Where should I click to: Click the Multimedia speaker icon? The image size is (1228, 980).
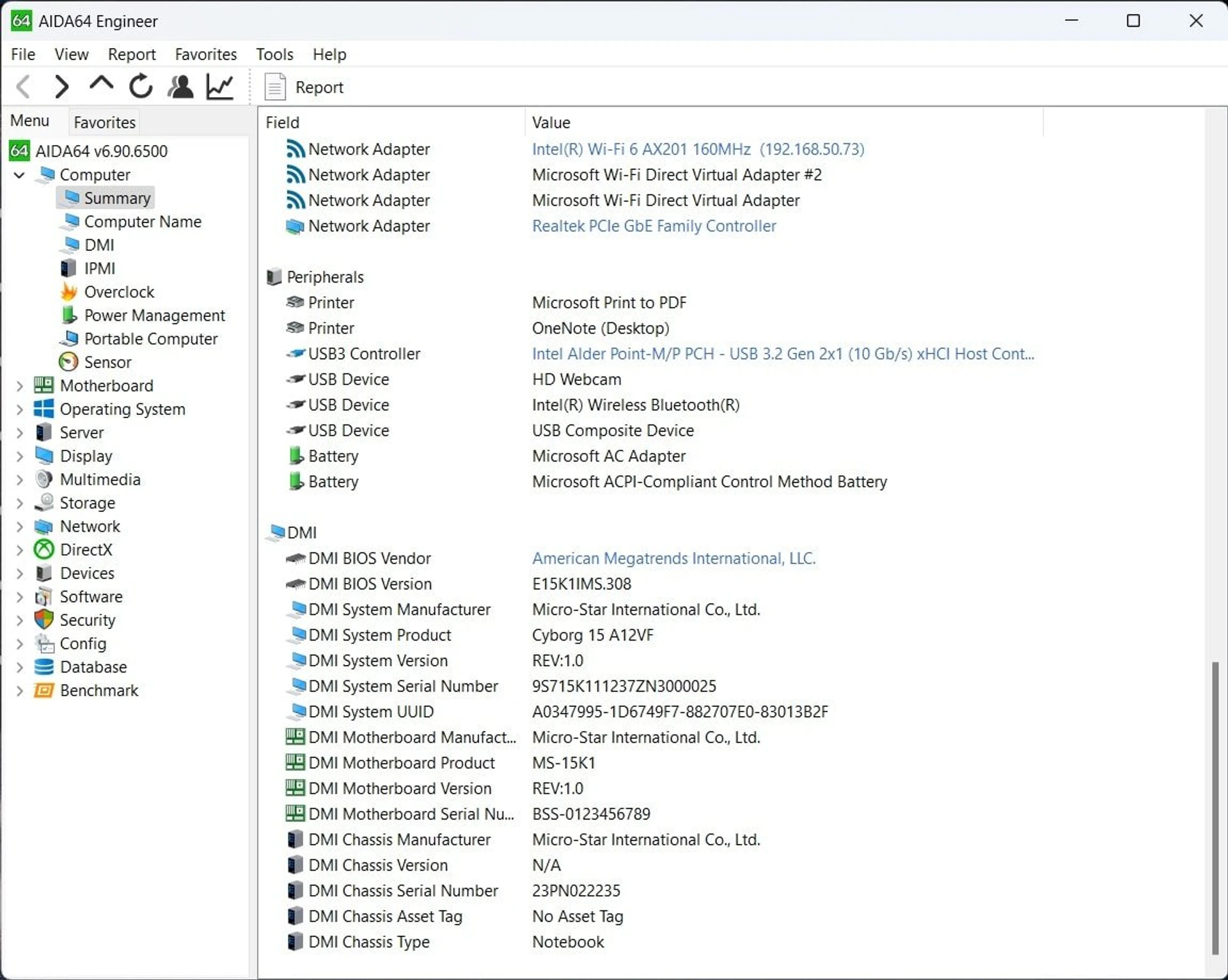(x=43, y=479)
